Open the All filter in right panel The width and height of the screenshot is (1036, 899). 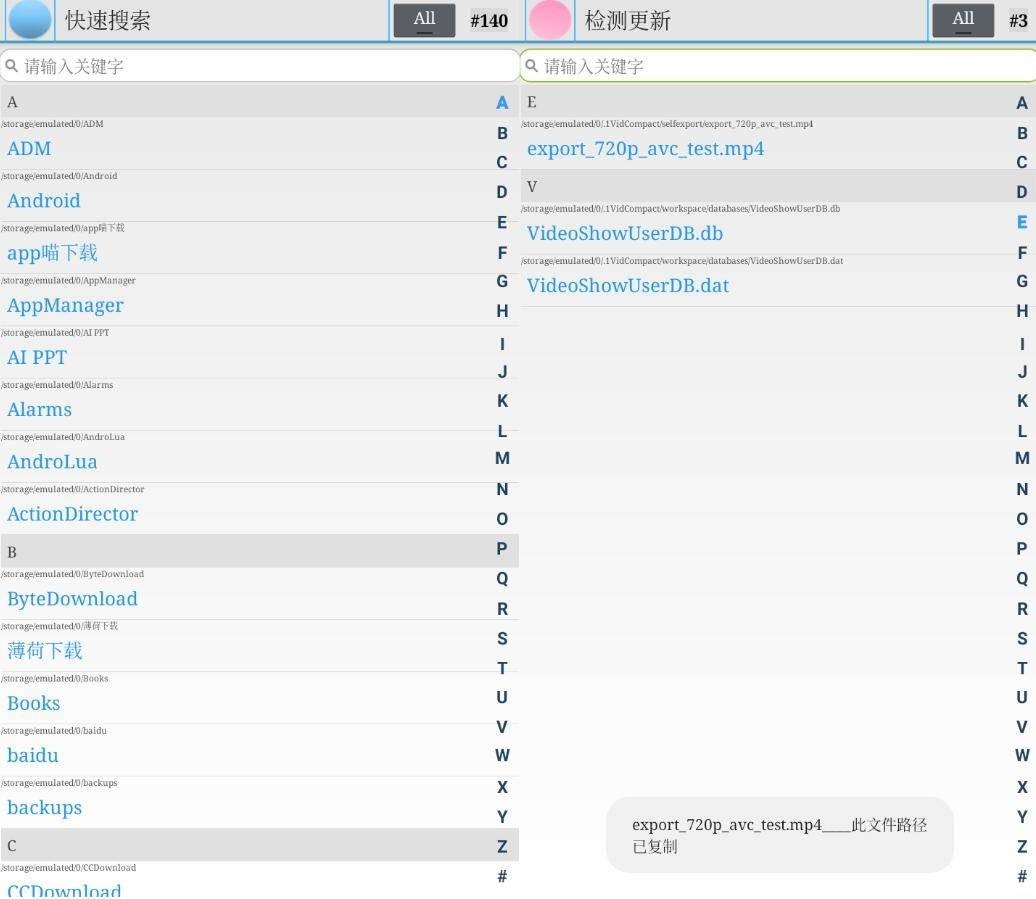click(x=962, y=20)
